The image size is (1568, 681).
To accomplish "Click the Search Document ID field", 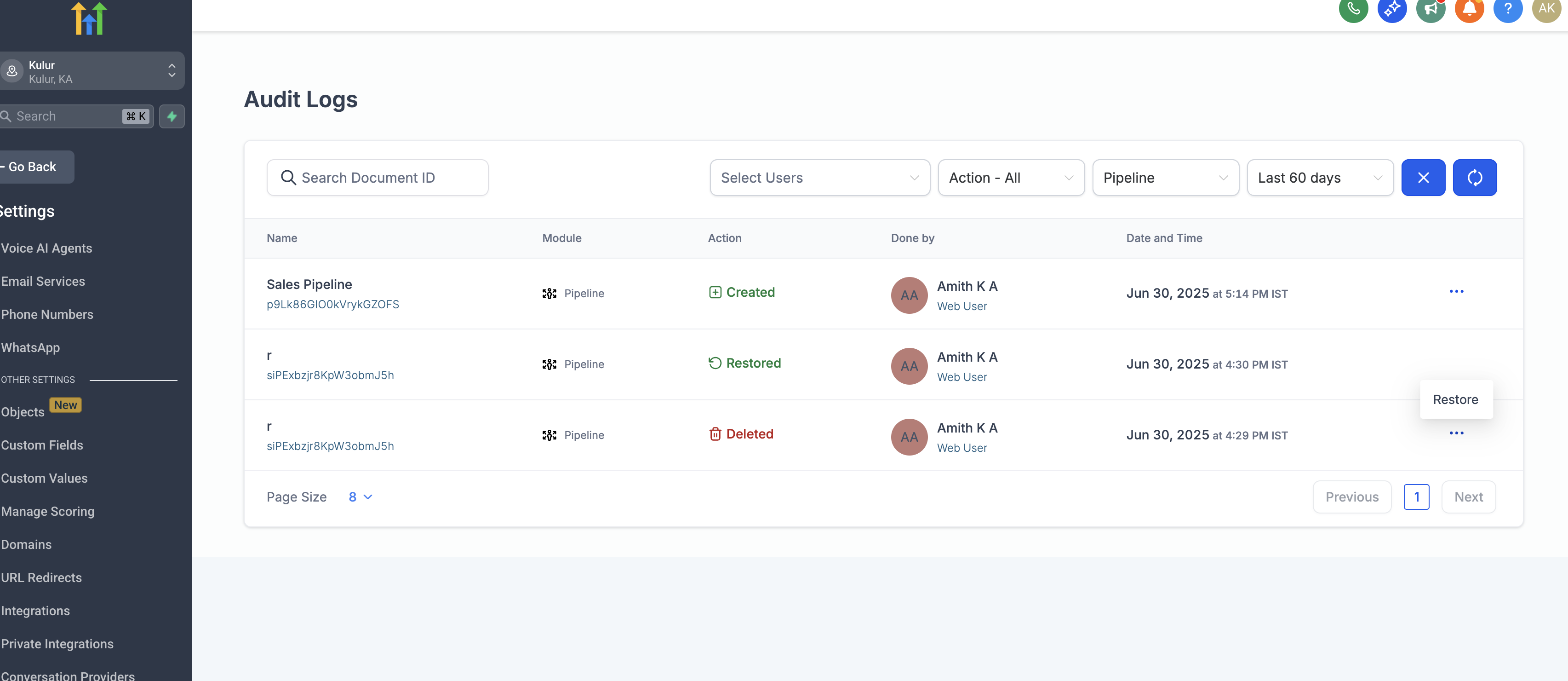I will (x=378, y=178).
